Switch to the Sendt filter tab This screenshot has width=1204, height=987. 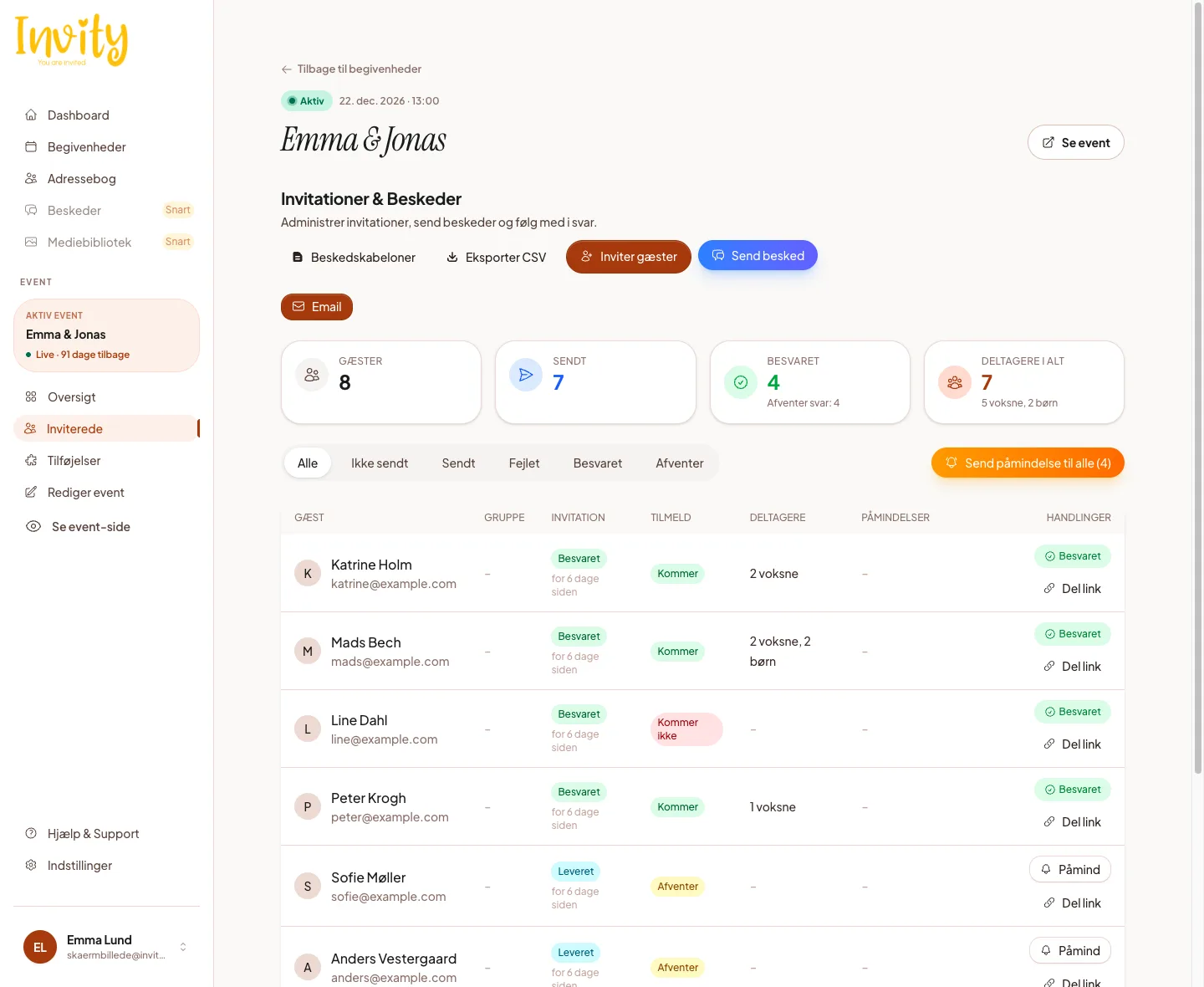[458, 463]
